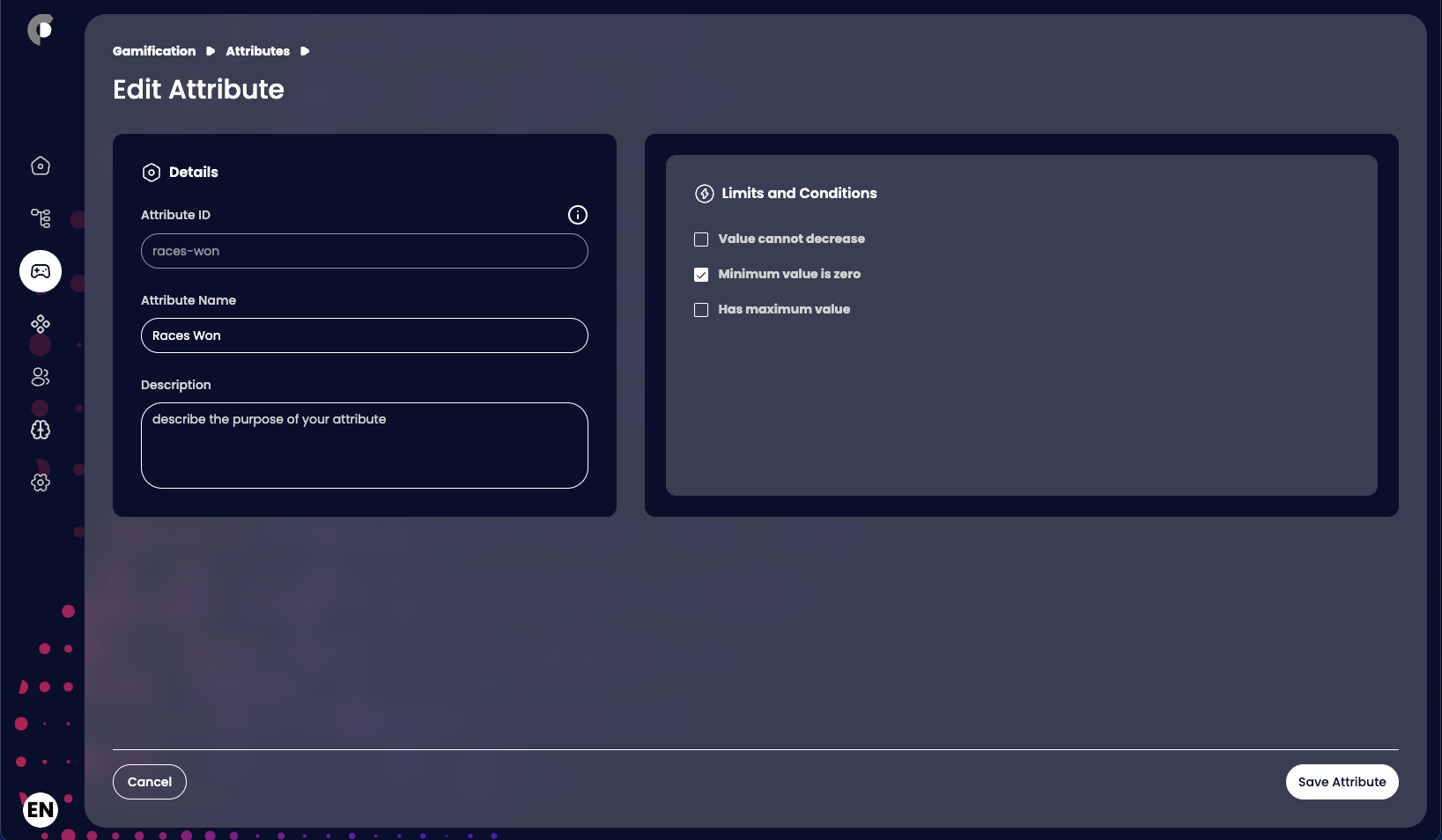1442x840 pixels.
Task: Click the races-won Attribute ID field
Action: pyautogui.click(x=365, y=251)
